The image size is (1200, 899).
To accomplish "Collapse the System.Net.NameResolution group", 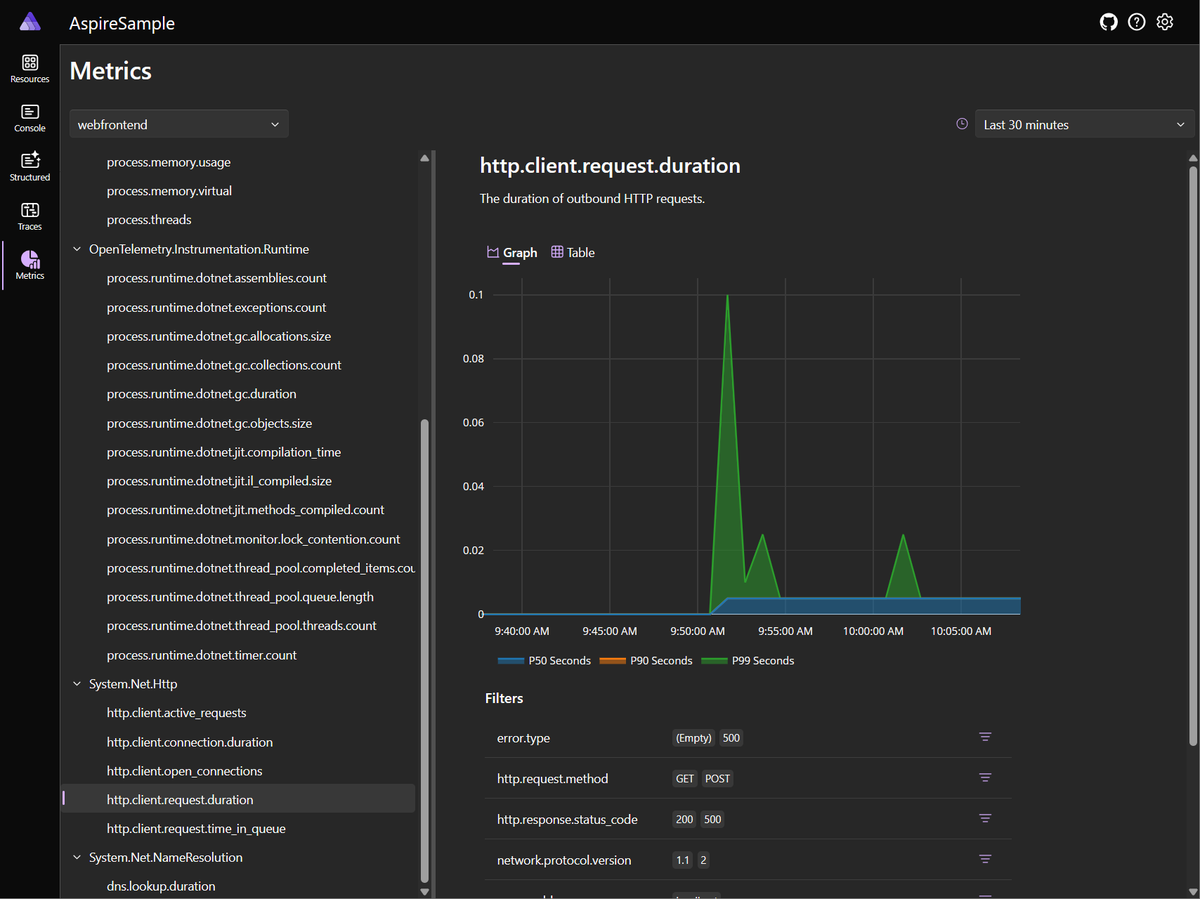I will click(x=77, y=857).
